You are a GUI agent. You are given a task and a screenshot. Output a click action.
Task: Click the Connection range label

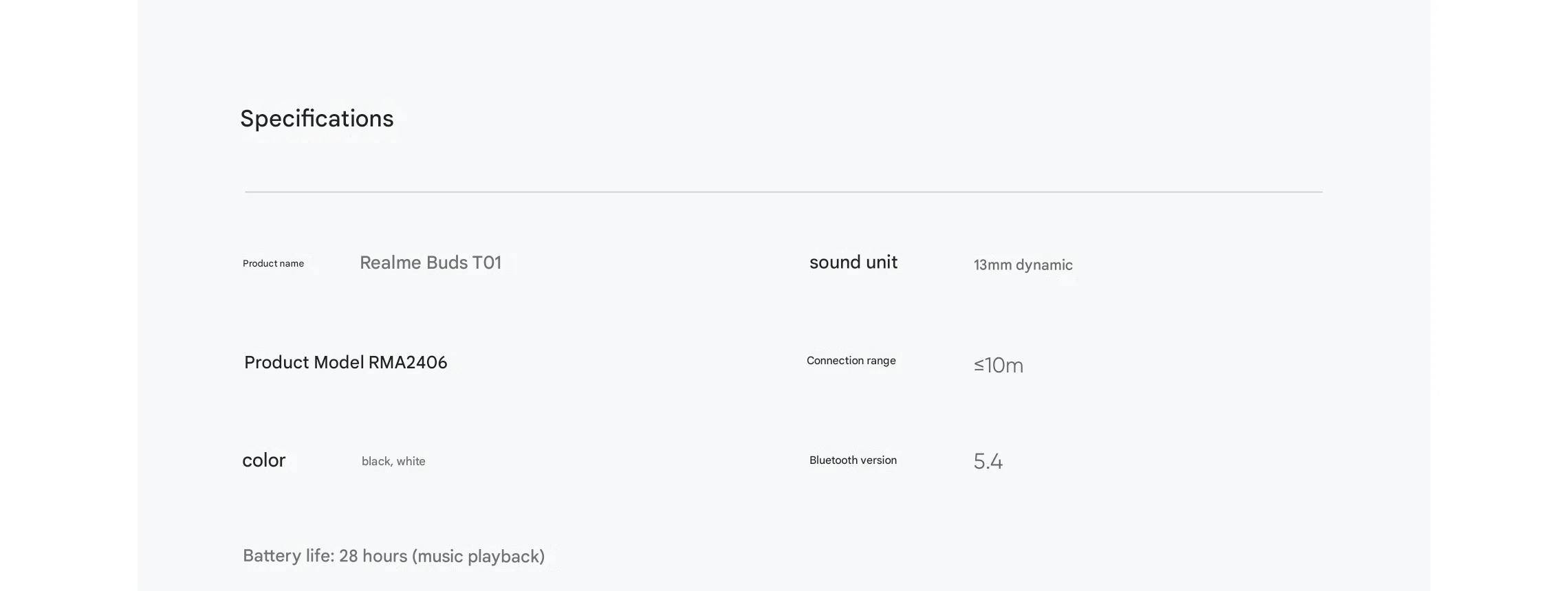(x=851, y=361)
